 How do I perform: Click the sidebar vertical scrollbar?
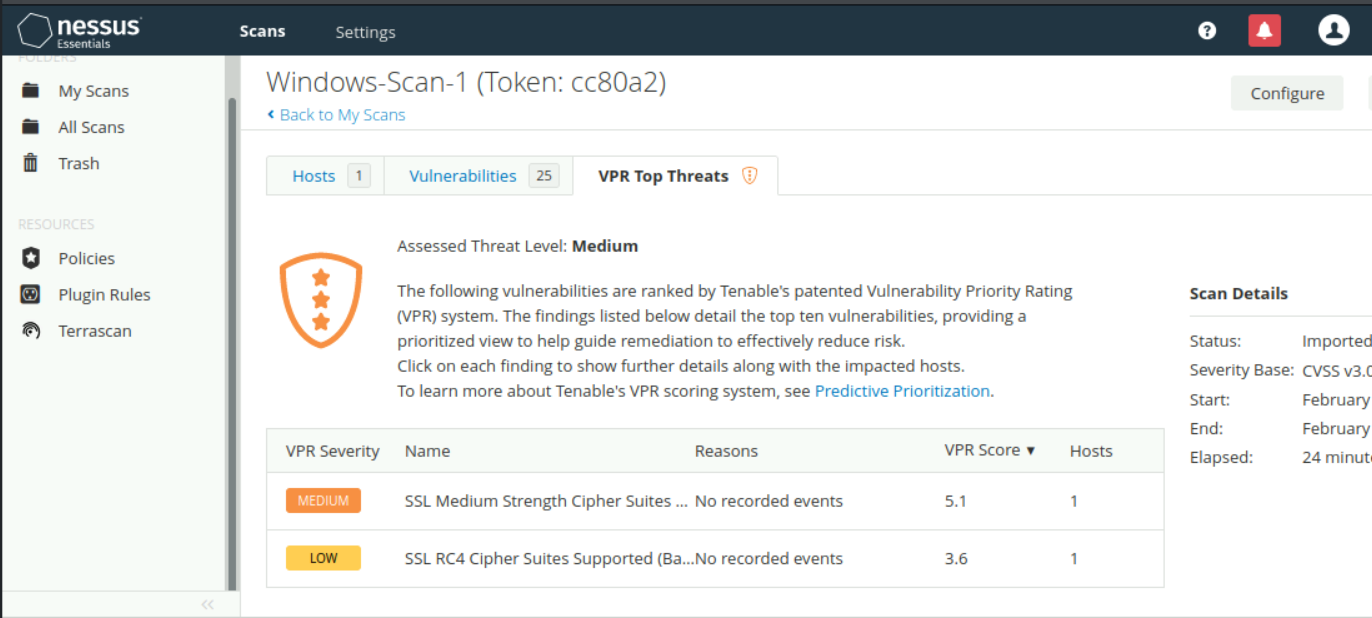[x=233, y=340]
